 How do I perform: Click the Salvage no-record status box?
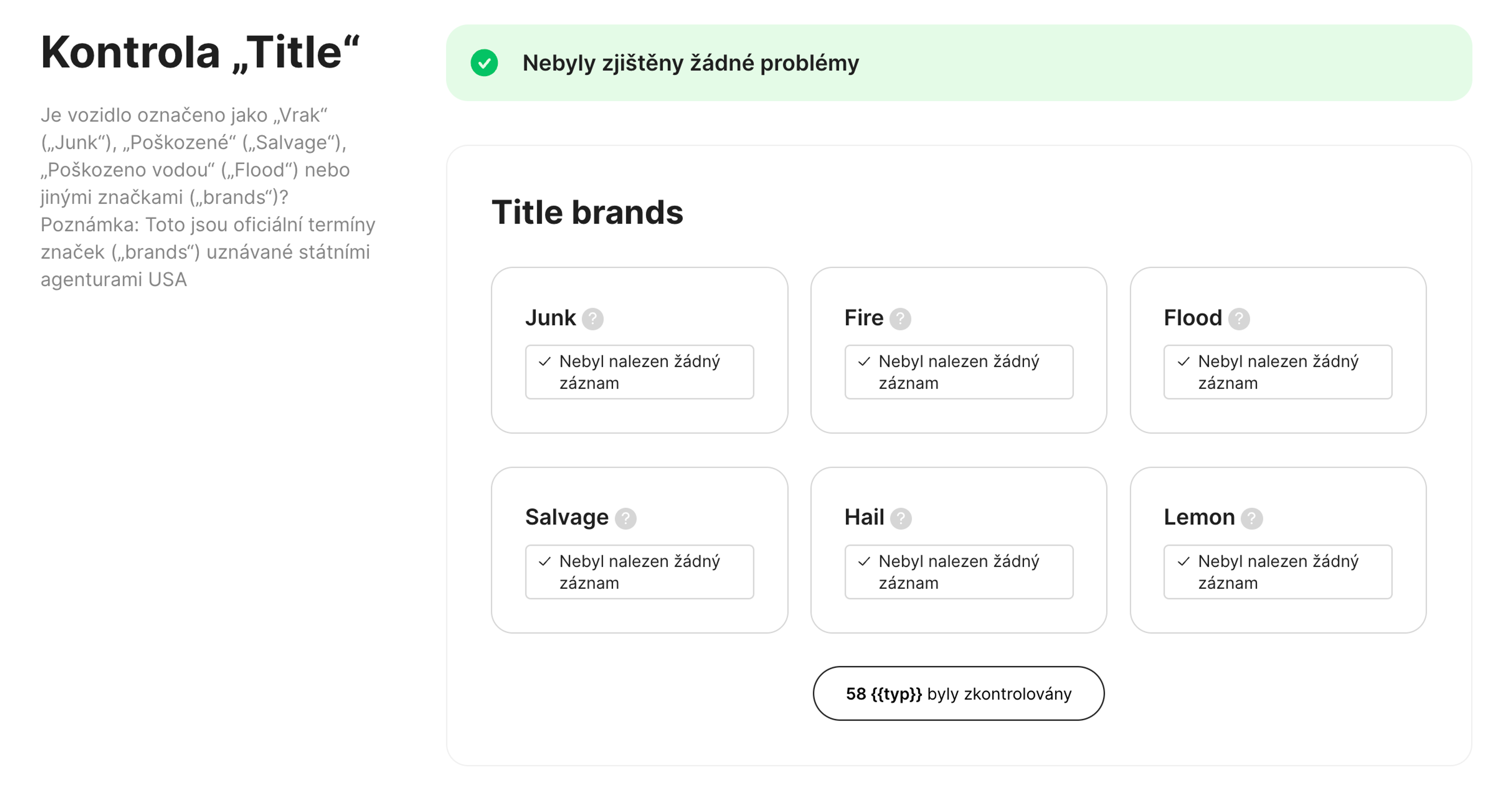(639, 572)
